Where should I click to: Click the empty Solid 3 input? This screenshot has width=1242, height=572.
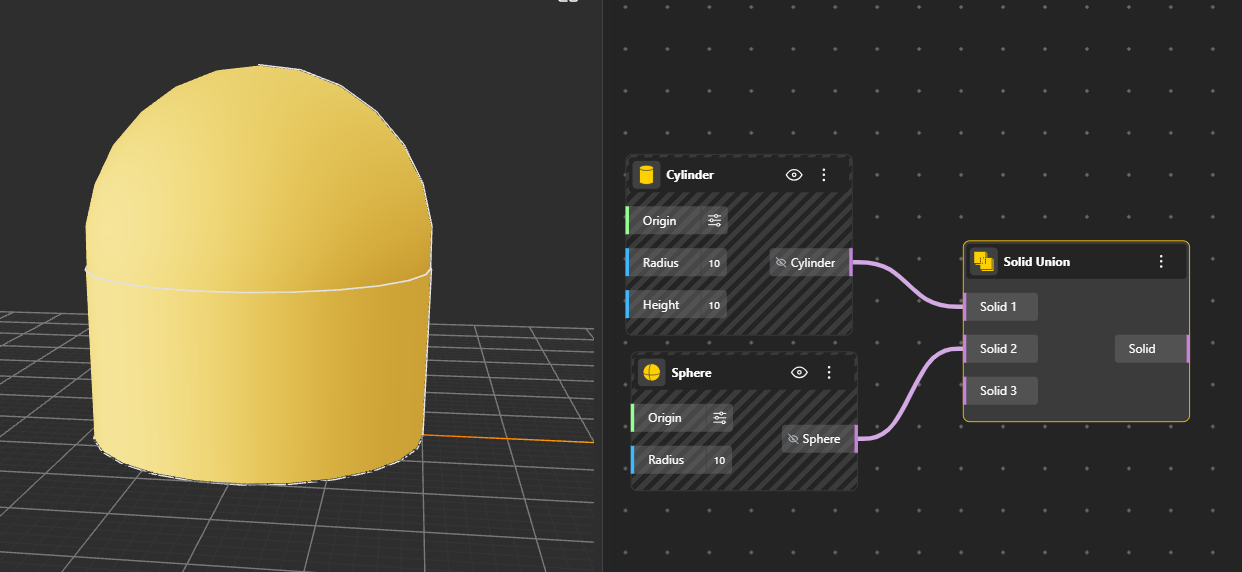(x=999, y=391)
